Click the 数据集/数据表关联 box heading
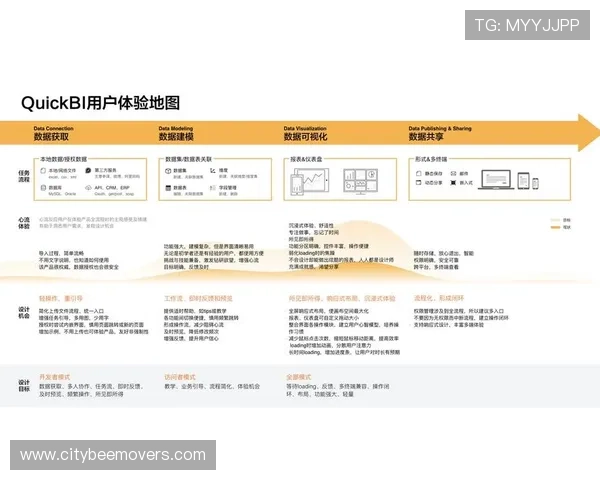Image resolution: width=600 pixels, height=480 pixels. [x=188, y=159]
